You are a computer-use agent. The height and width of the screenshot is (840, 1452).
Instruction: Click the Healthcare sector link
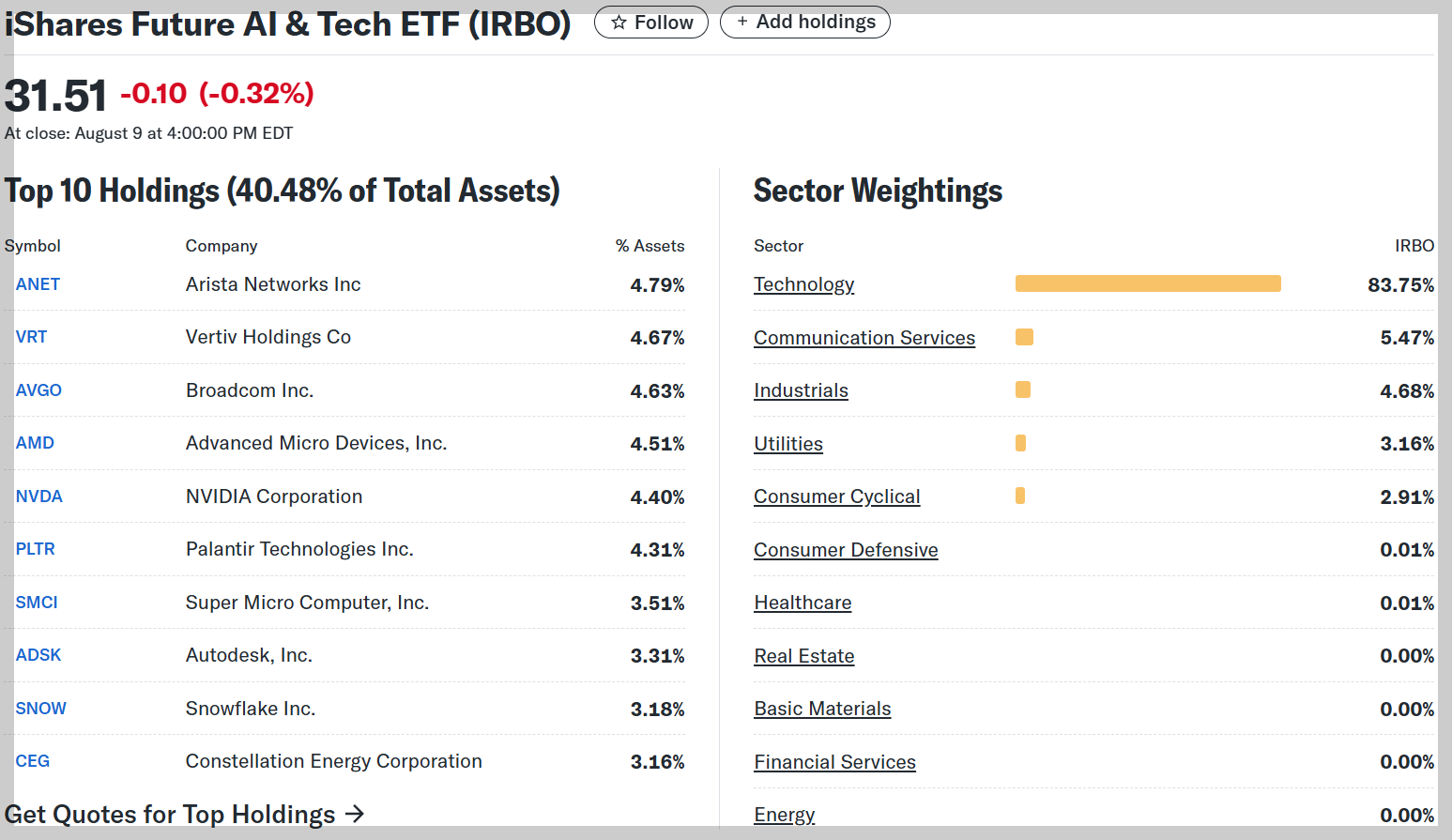[802, 602]
